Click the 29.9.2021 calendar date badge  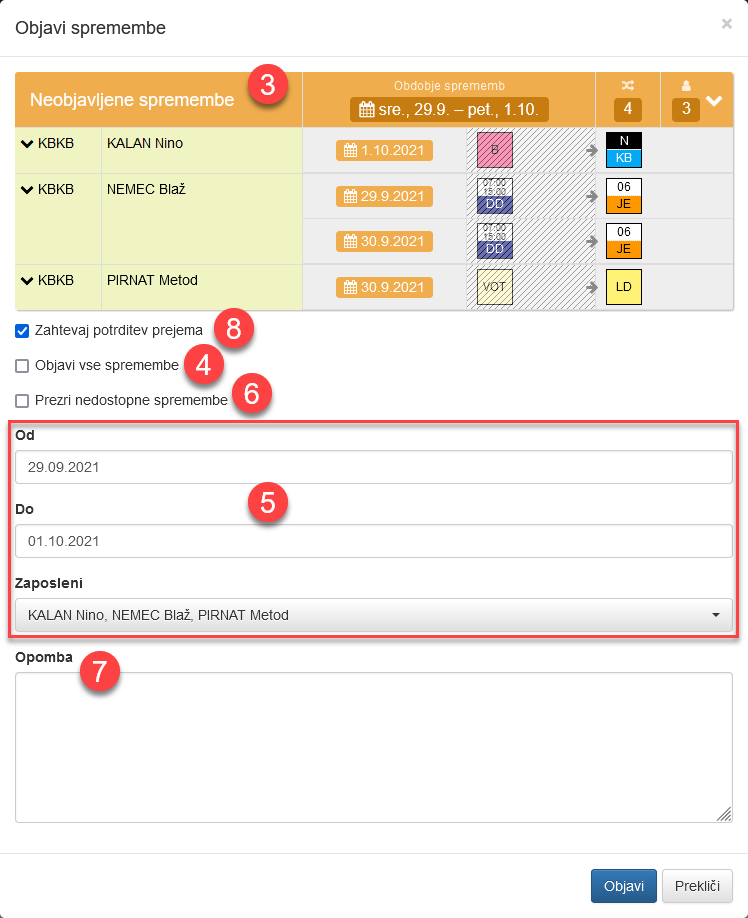coord(385,196)
